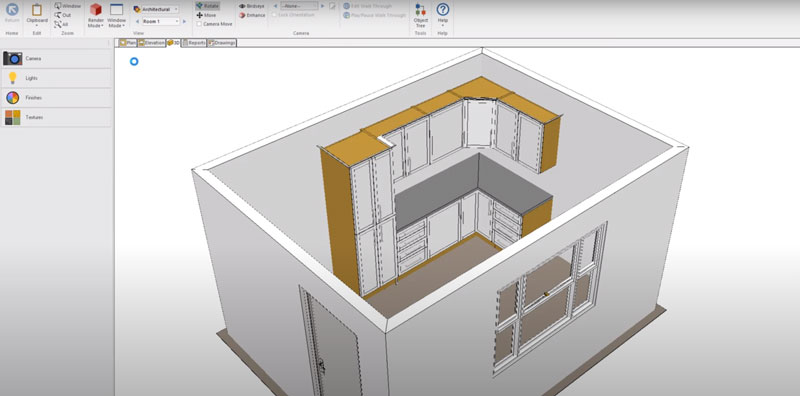Viewport: 800px width, 396px height.
Task: Expand the Clipboard dropdown arrow
Action: click(x=37, y=26)
